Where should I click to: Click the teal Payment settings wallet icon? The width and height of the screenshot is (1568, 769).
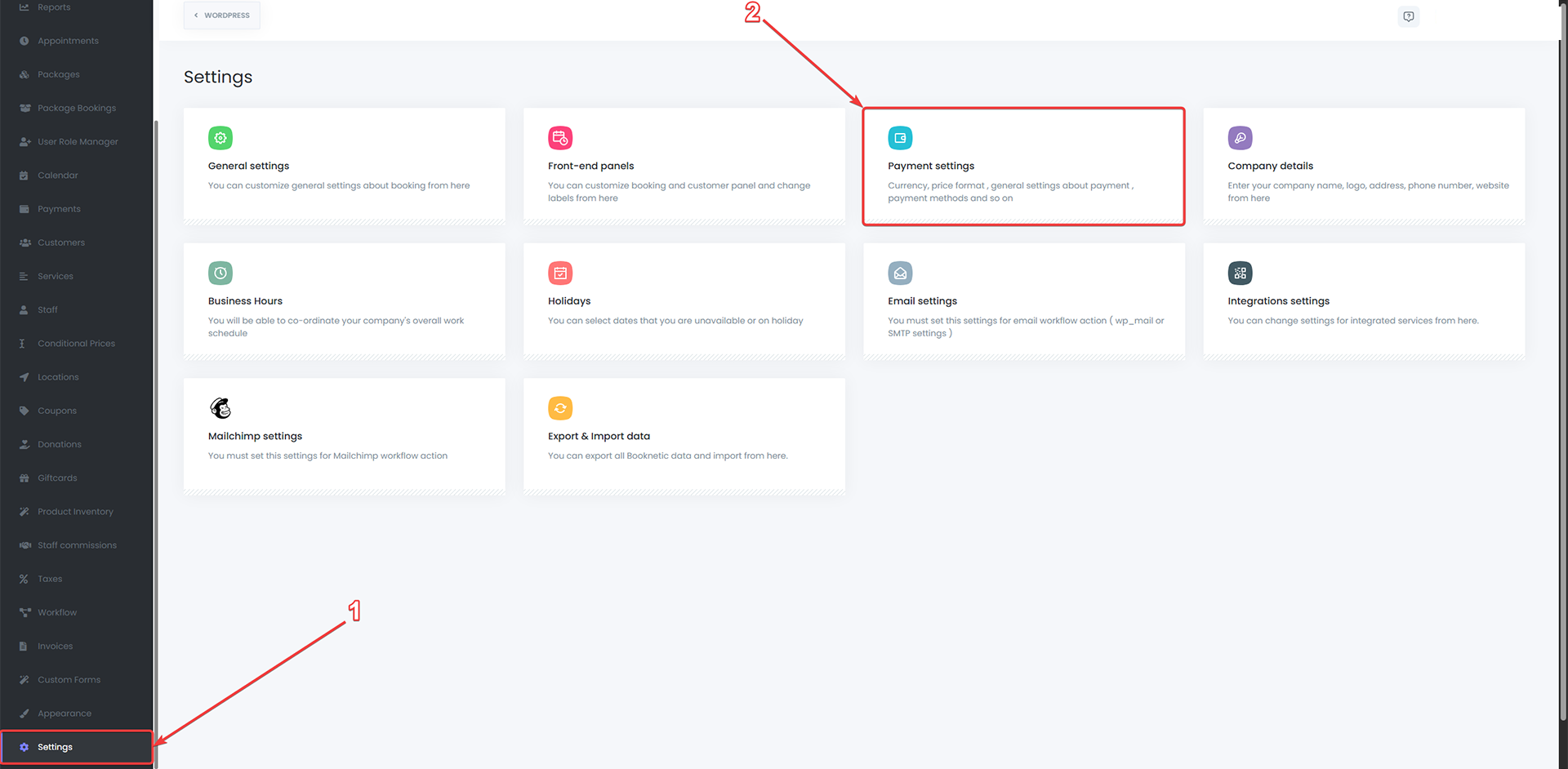[900, 138]
